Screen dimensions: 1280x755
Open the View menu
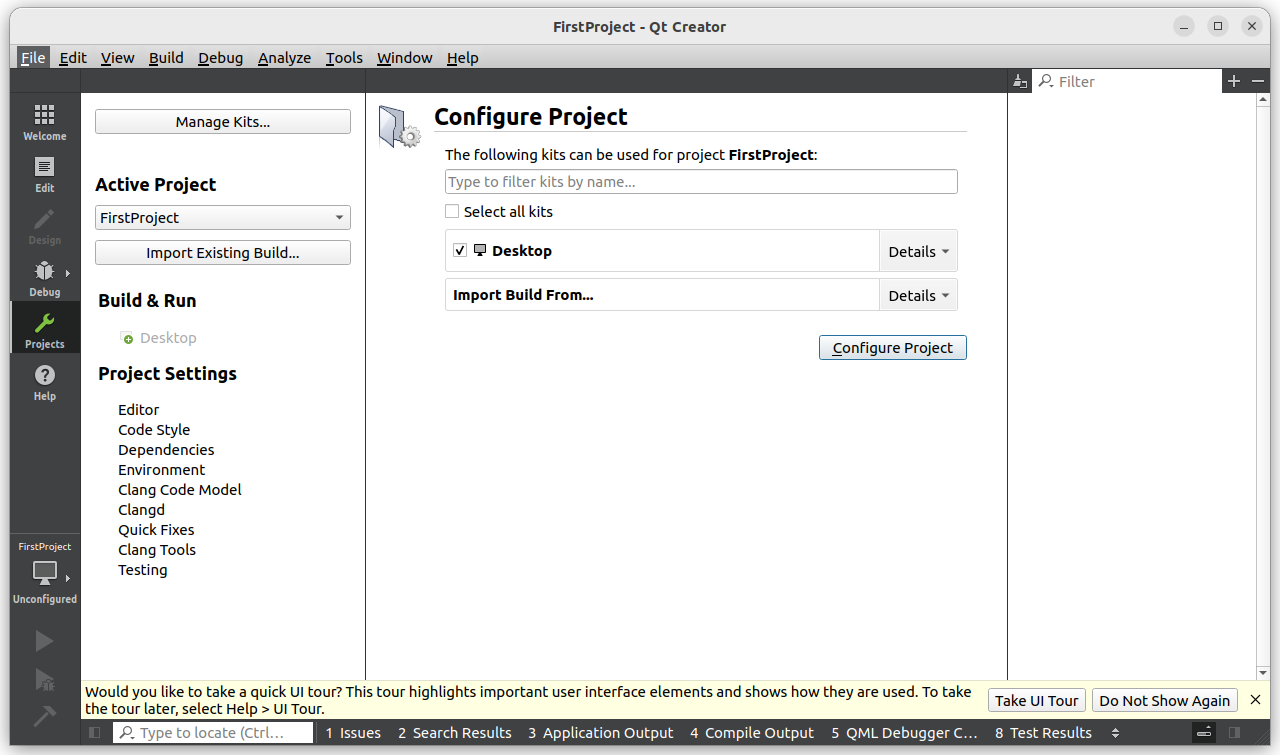pos(117,58)
